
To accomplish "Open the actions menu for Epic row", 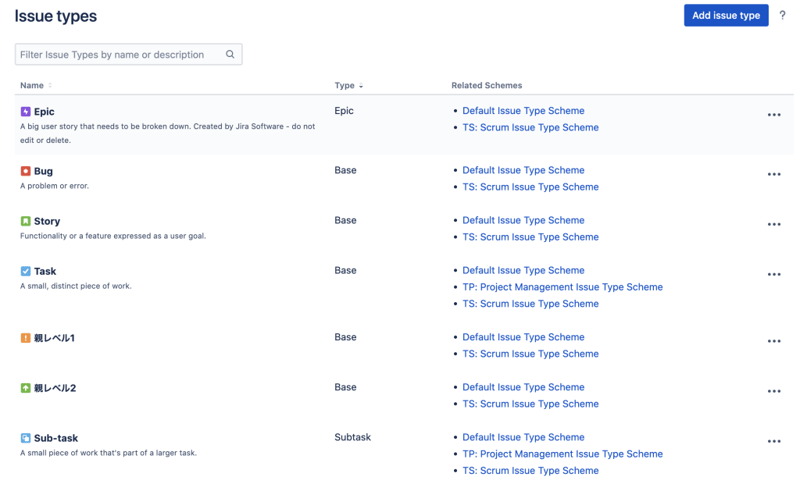I will (773, 115).
